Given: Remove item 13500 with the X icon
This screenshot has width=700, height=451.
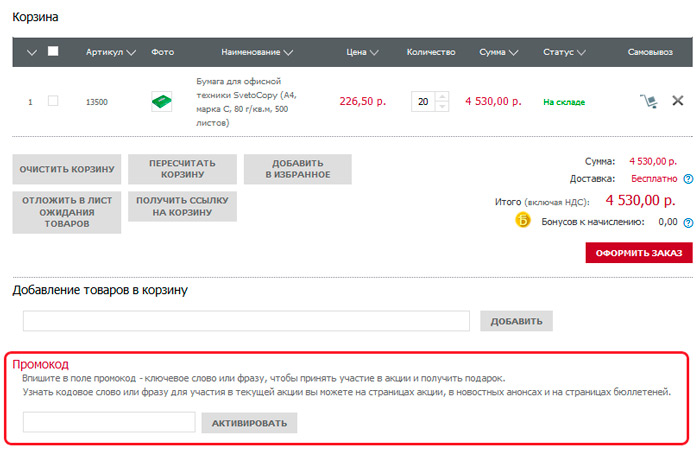Looking at the screenshot, I should (x=678, y=101).
